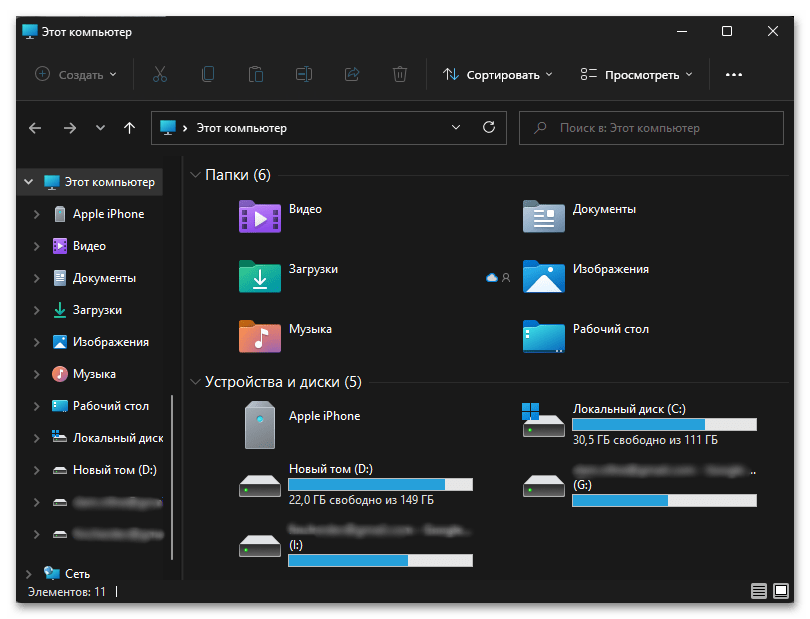Click the Поиск в: Этот компьютер search field

pyautogui.click(x=651, y=128)
